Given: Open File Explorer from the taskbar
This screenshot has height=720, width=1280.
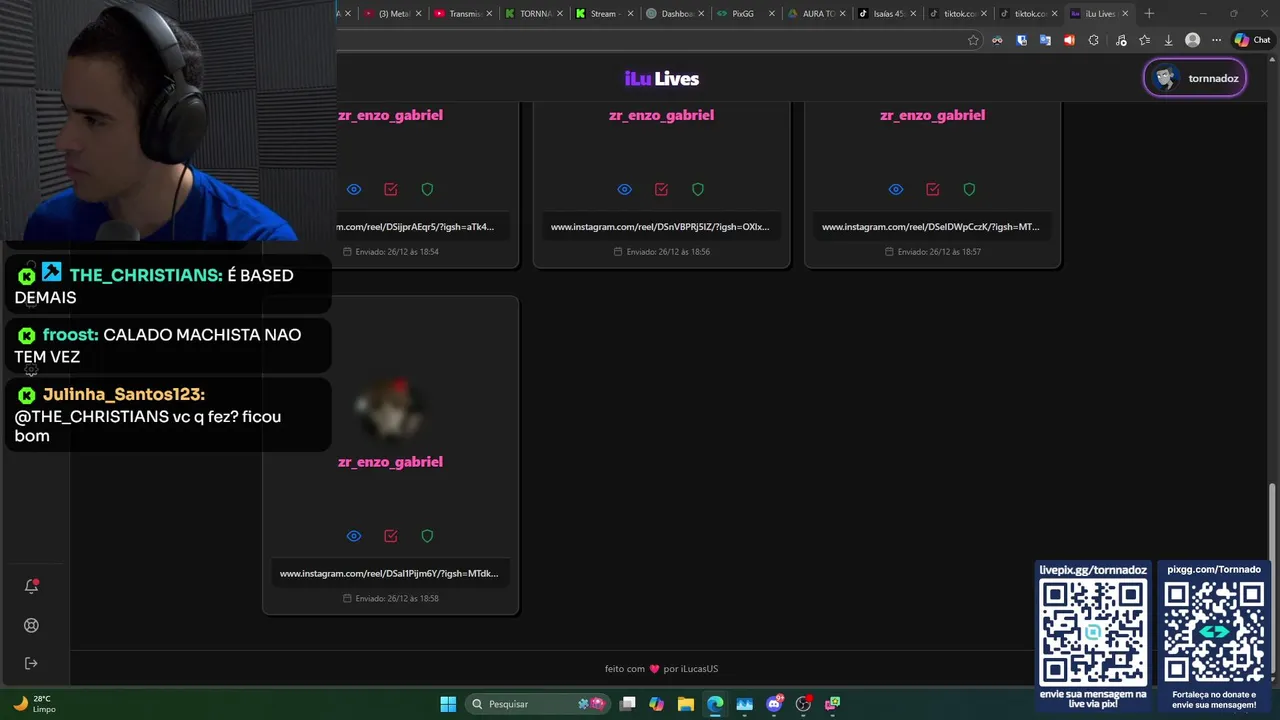Looking at the screenshot, I should coord(685,704).
